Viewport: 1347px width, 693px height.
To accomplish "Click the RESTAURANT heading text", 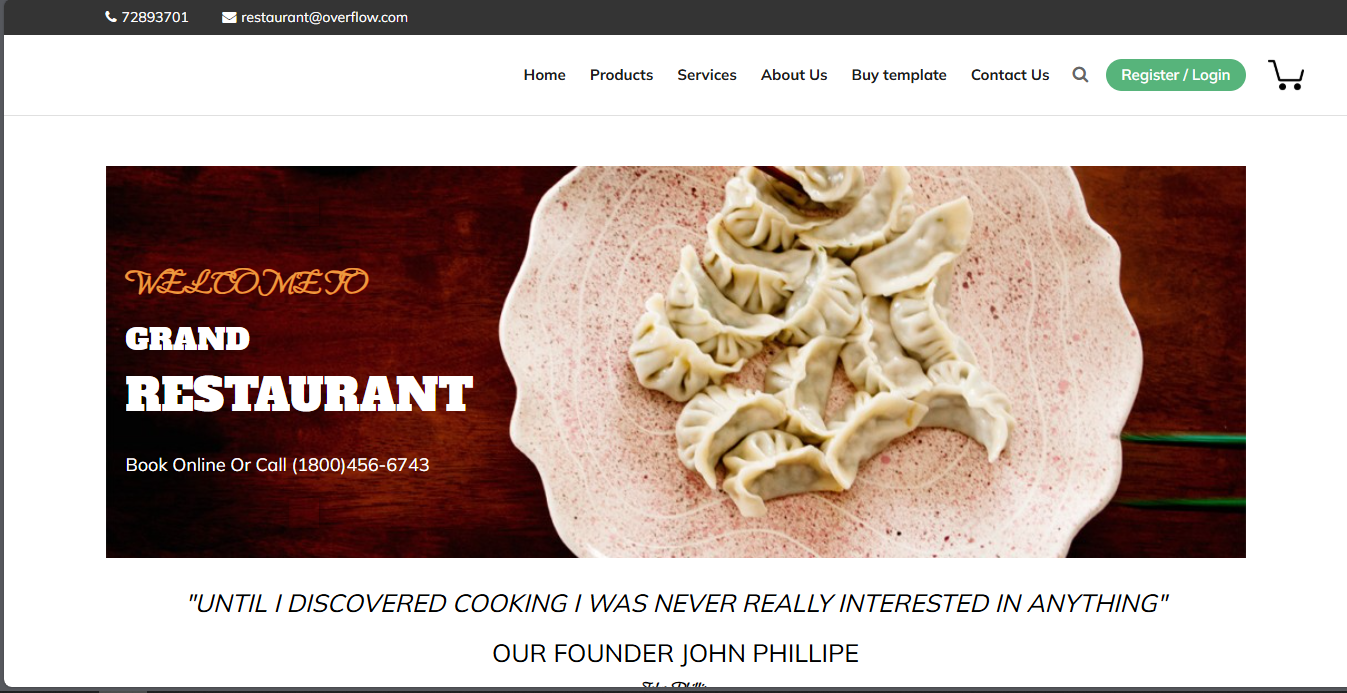I will click(x=299, y=394).
